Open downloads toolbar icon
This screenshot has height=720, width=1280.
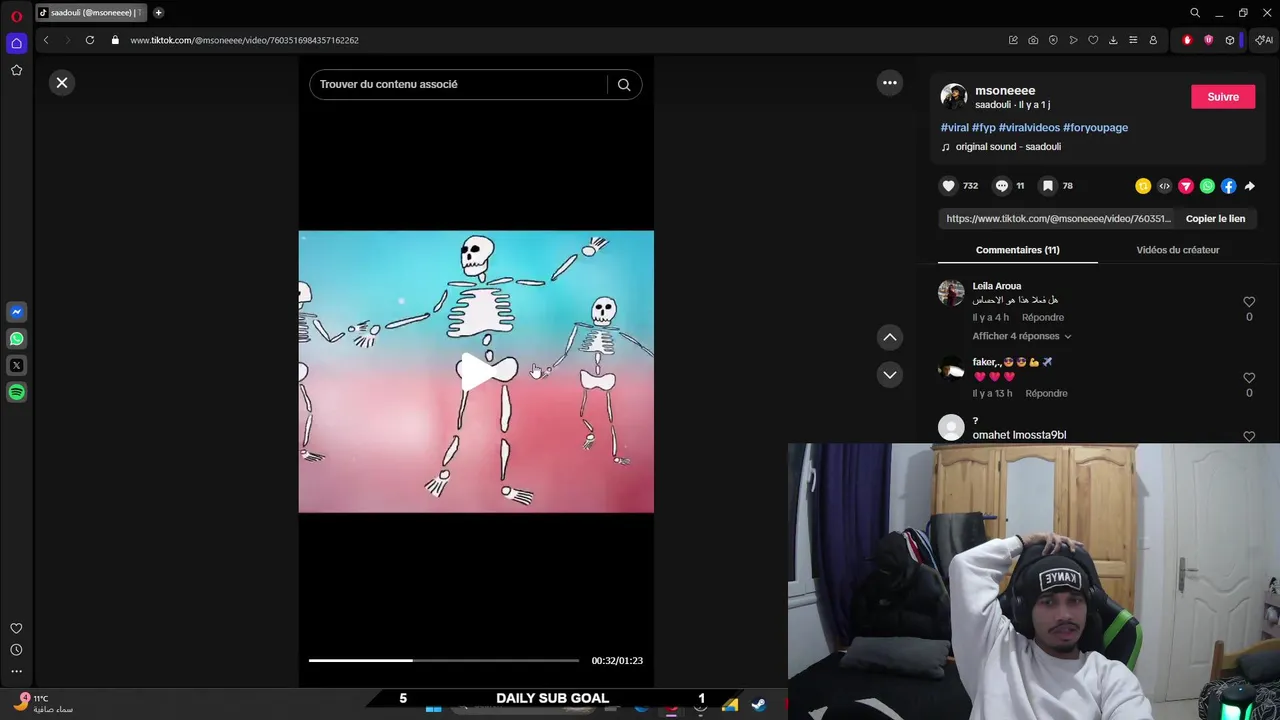pos(1113,40)
